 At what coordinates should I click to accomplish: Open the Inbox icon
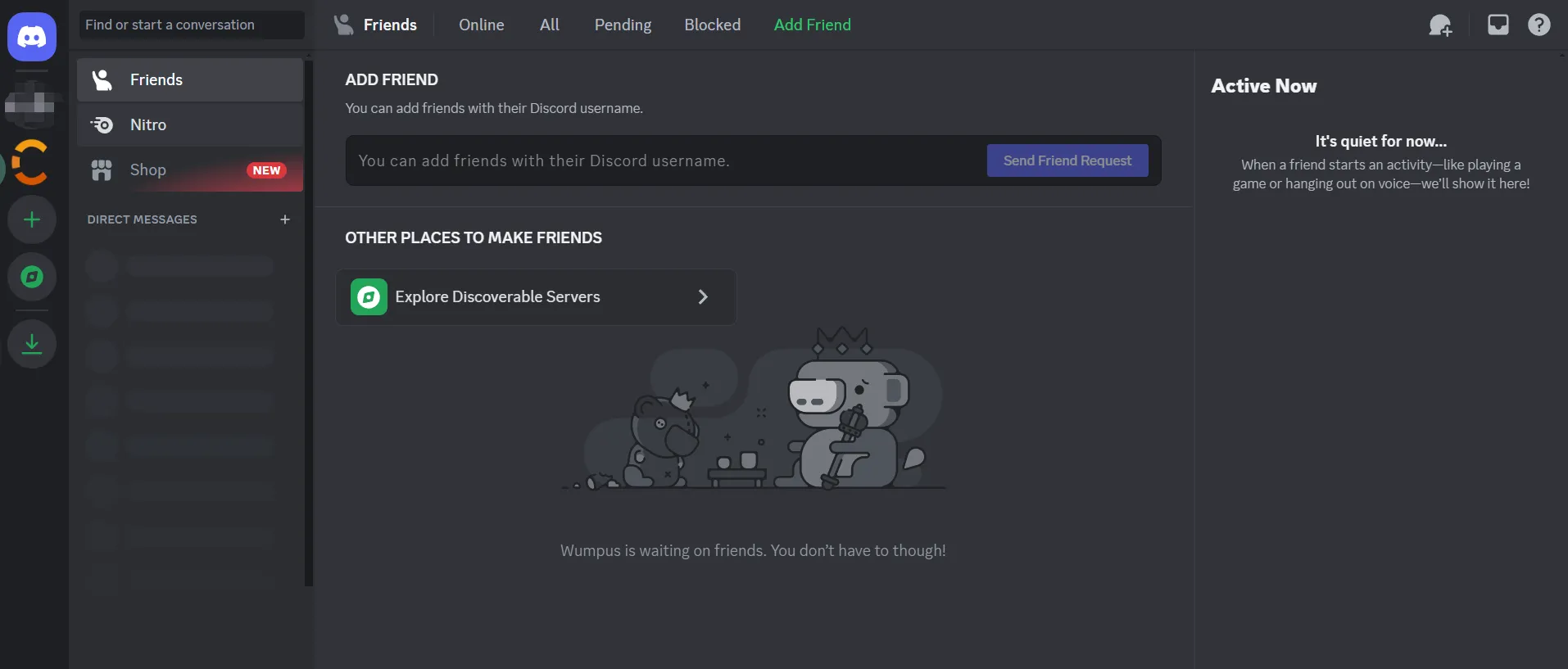[1498, 25]
